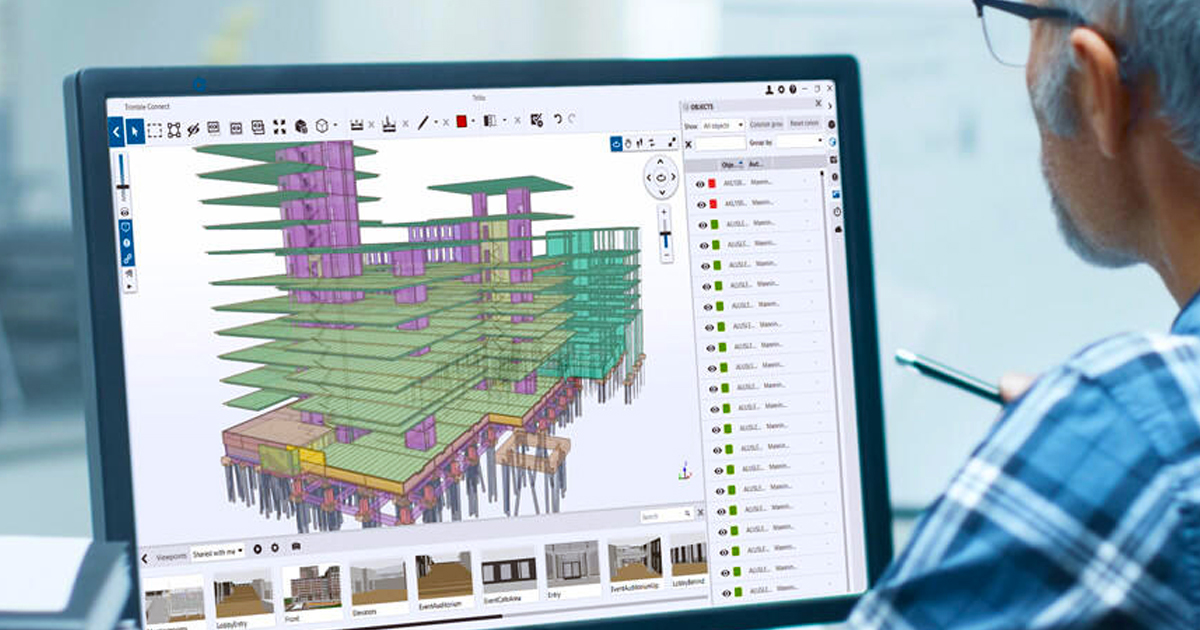1200x630 pixels.
Task: Click the help question mark icon
Action: pyautogui.click(x=793, y=90)
